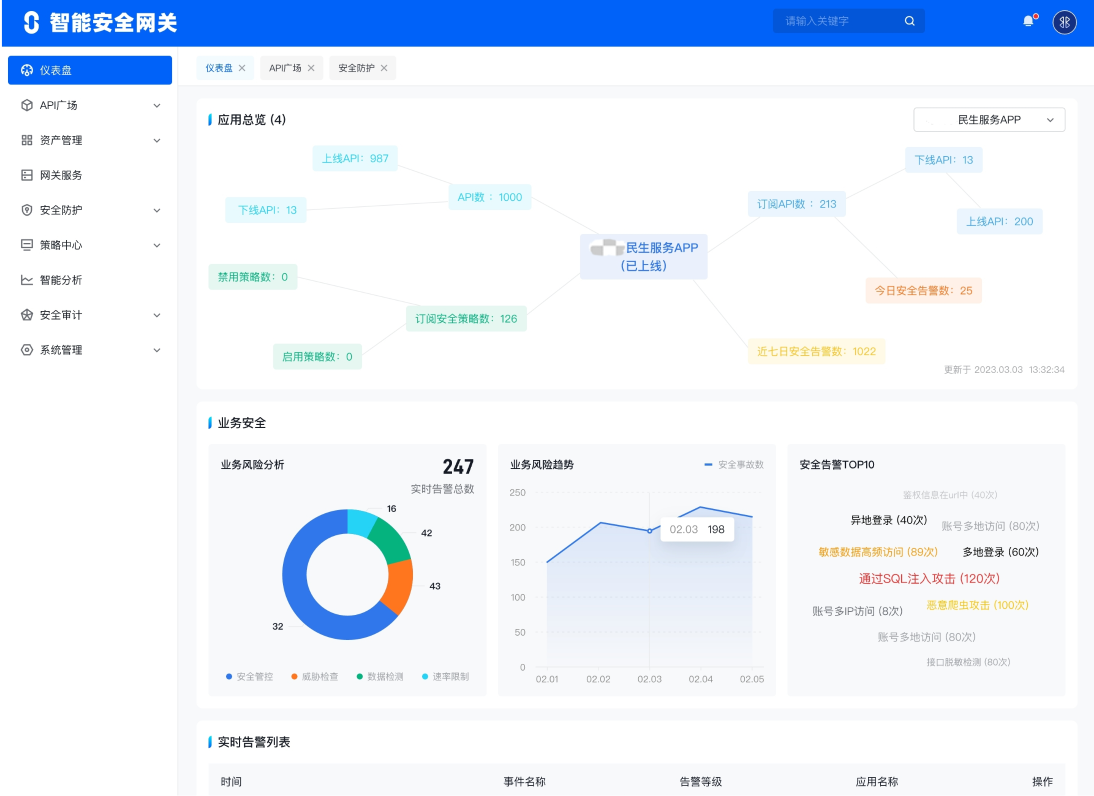Screen dimensions: 1094x796
Task: Click the 资产管理 grid icon
Action: (x=27, y=140)
